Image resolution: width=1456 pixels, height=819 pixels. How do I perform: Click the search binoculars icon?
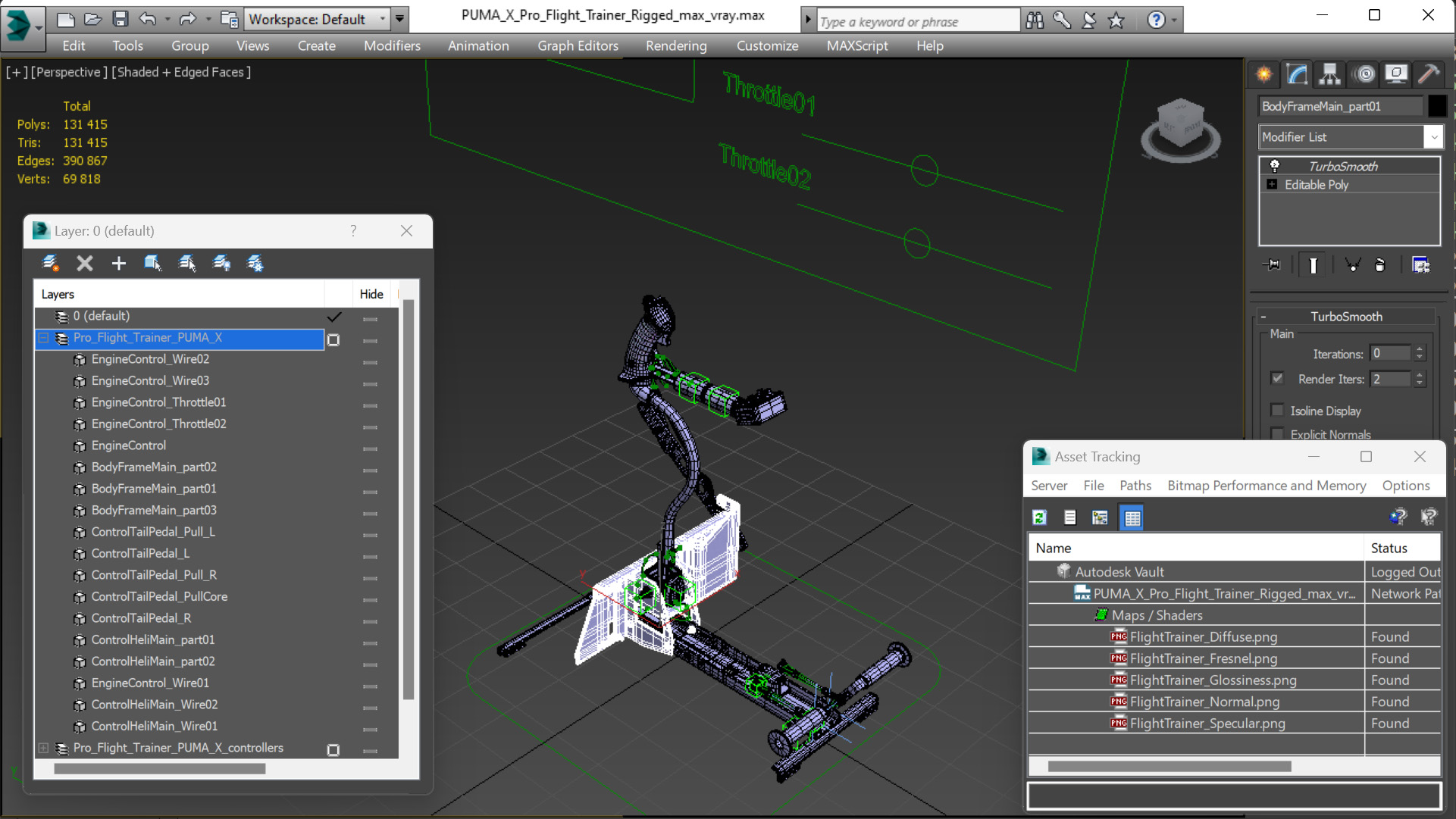(1035, 20)
